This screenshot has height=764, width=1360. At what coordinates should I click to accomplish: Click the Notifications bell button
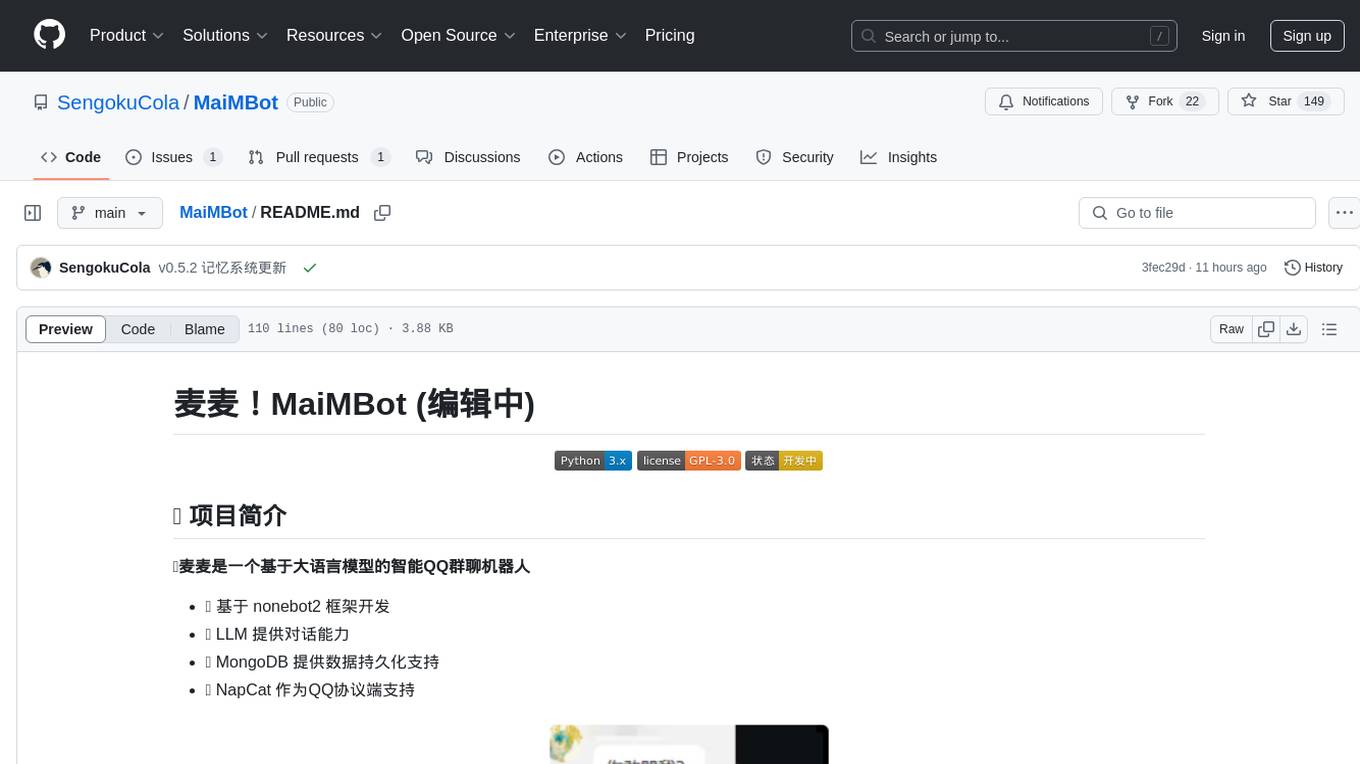point(1044,102)
